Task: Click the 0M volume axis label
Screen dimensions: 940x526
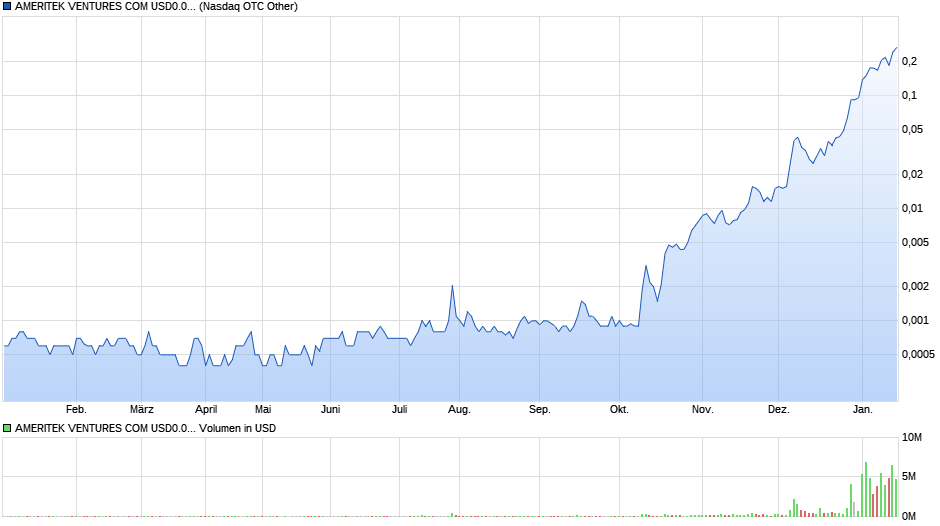Action: (909, 516)
